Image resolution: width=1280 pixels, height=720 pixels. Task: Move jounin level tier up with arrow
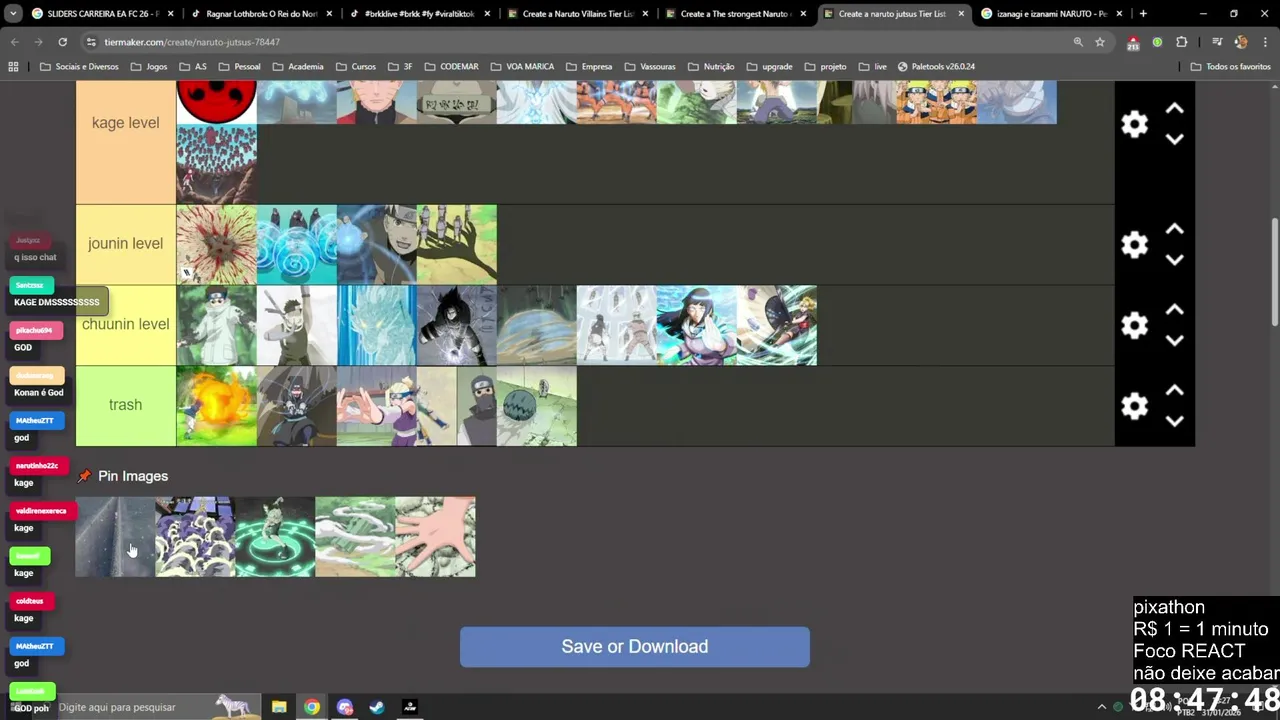pos(1175,229)
